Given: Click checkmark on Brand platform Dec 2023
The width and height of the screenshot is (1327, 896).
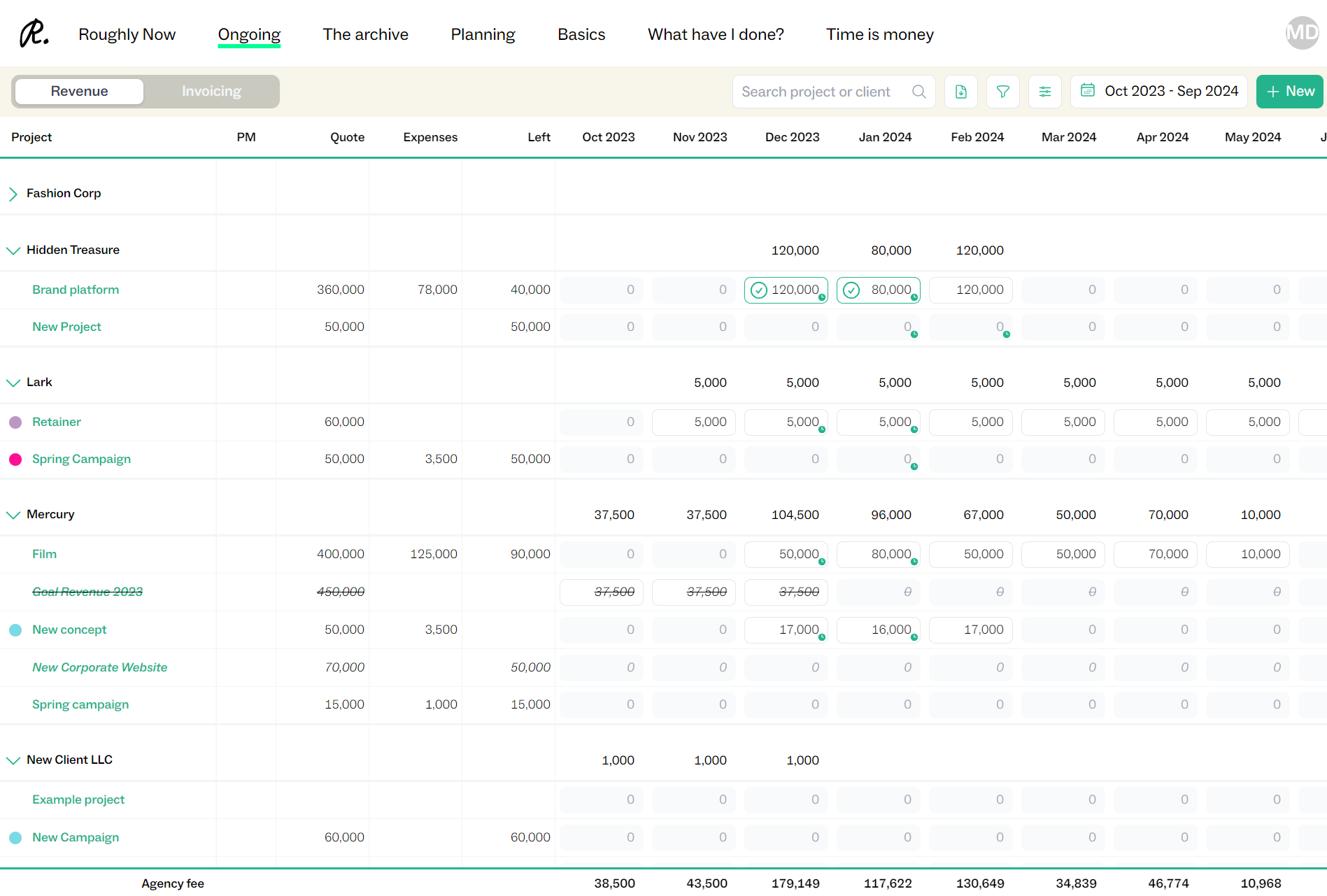Looking at the screenshot, I should pyautogui.click(x=759, y=290).
